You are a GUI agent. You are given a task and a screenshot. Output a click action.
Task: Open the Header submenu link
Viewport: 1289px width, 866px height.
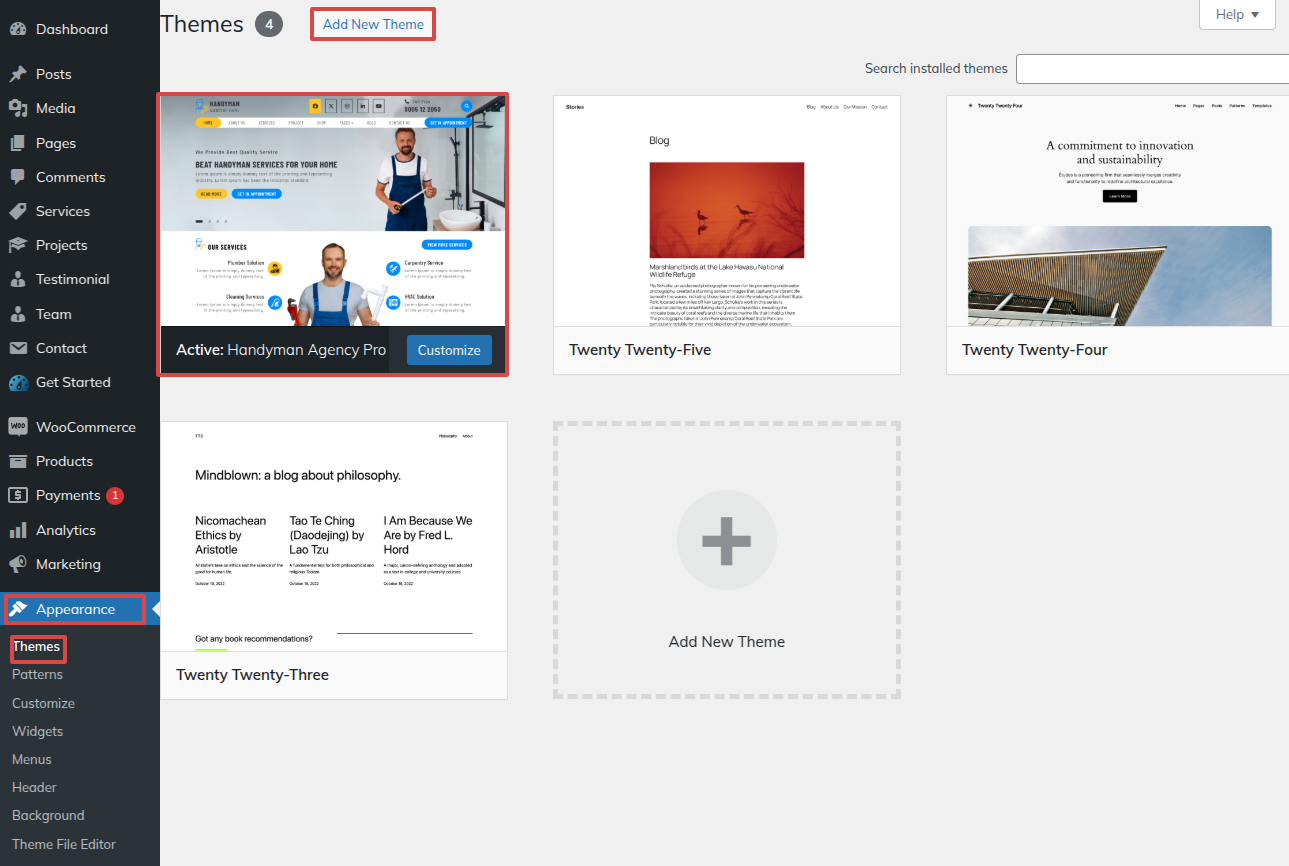(34, 787)
